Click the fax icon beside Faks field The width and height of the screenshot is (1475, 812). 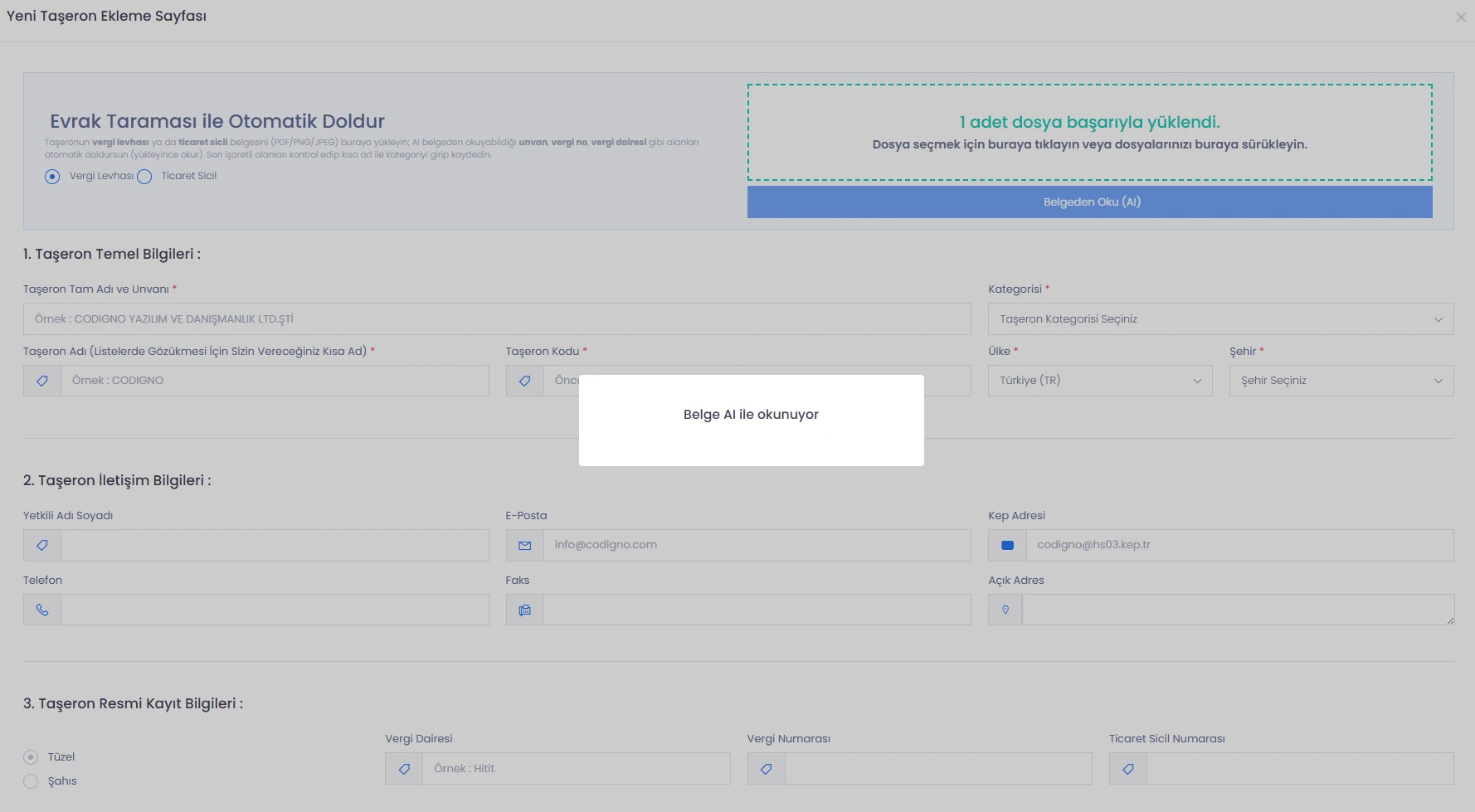point(524,610)
